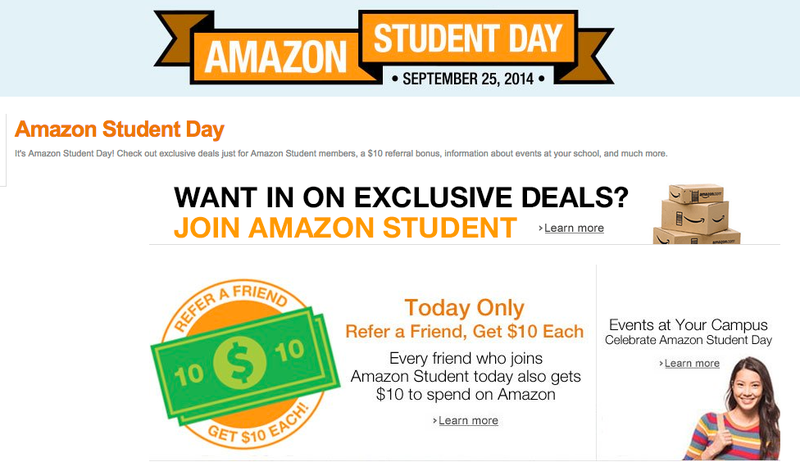Click the arrow before referral Learn more link
This screenshot has height=462, width=800.
[435, 421]
